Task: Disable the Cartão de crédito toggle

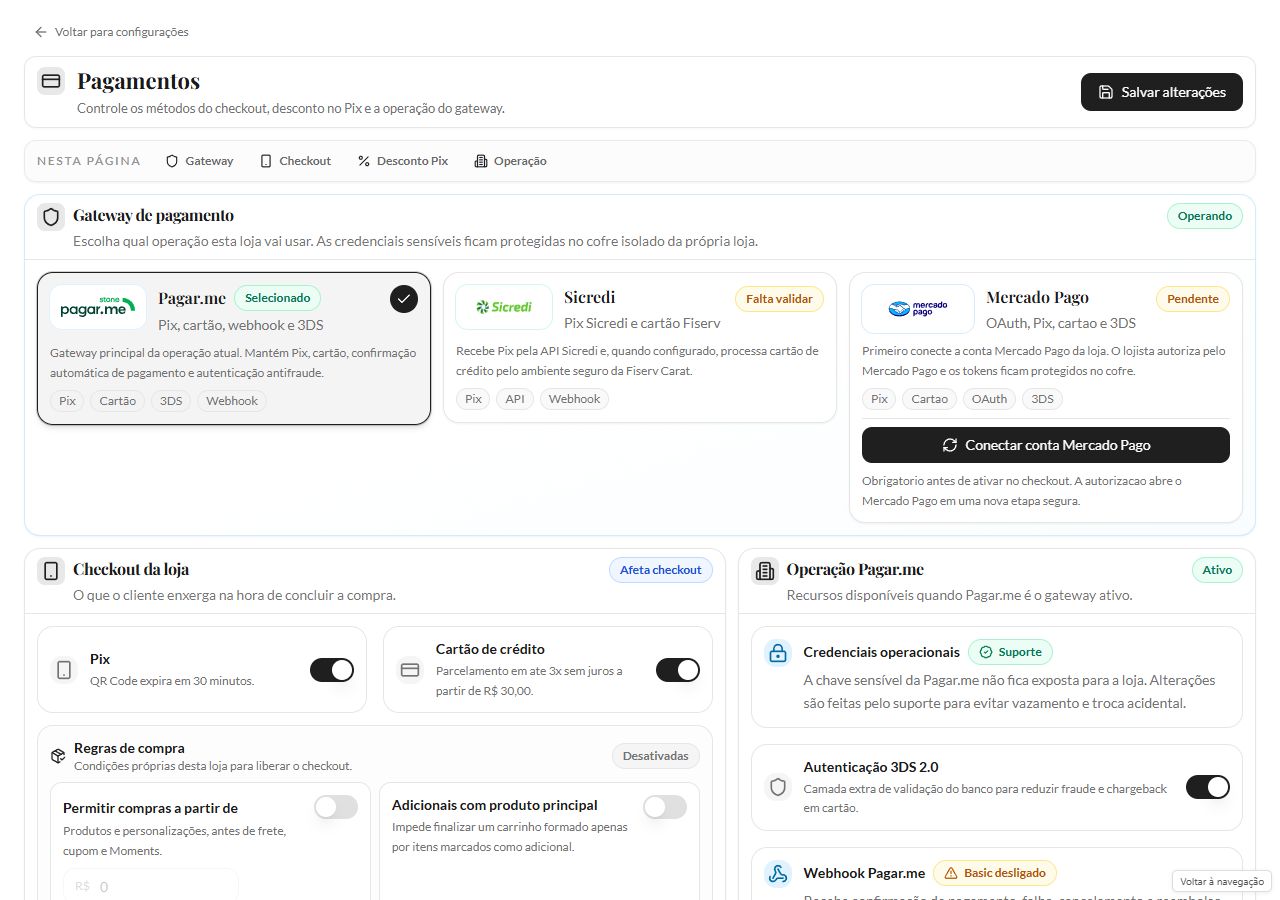Action: coord(678,670)
